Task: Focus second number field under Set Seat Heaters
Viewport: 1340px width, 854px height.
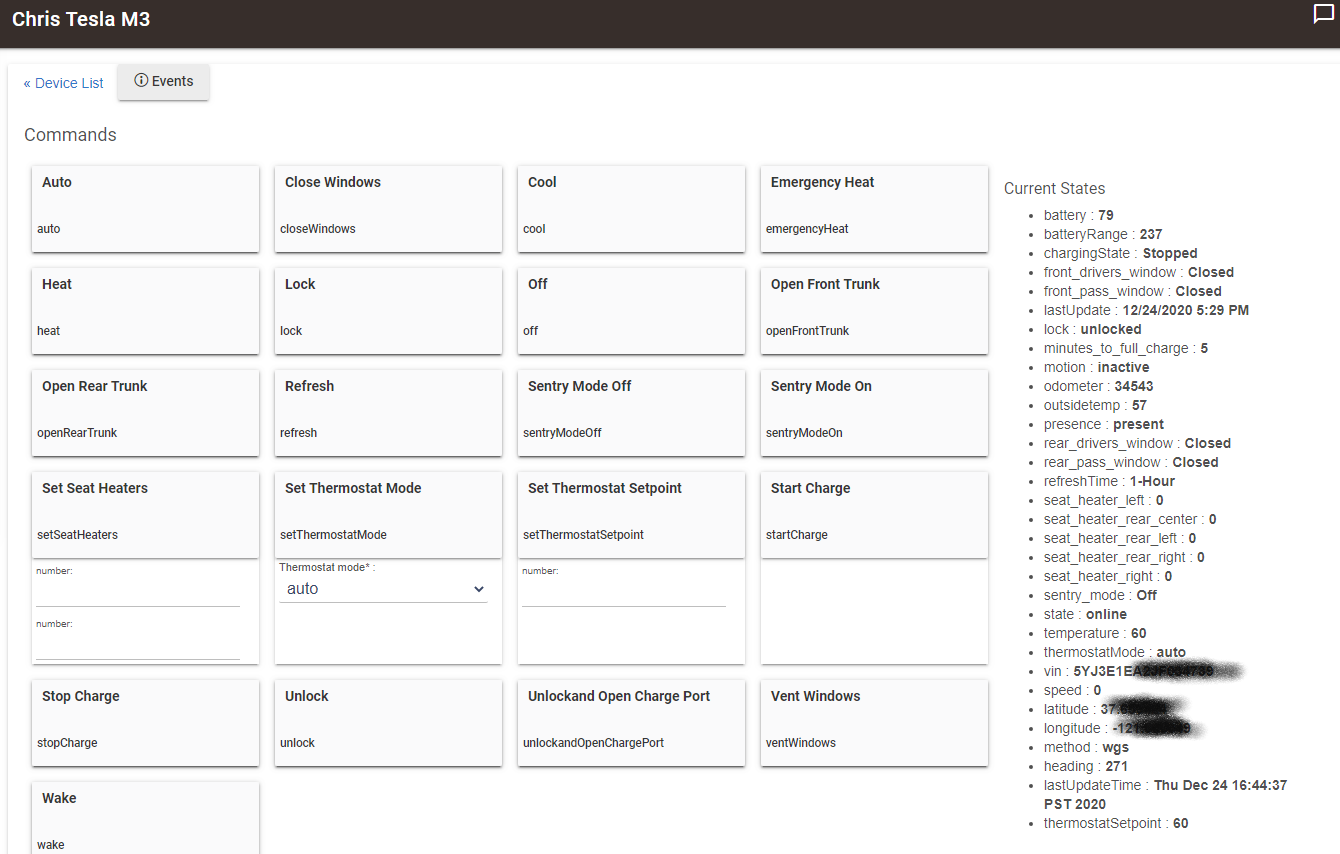Action: 138,646
